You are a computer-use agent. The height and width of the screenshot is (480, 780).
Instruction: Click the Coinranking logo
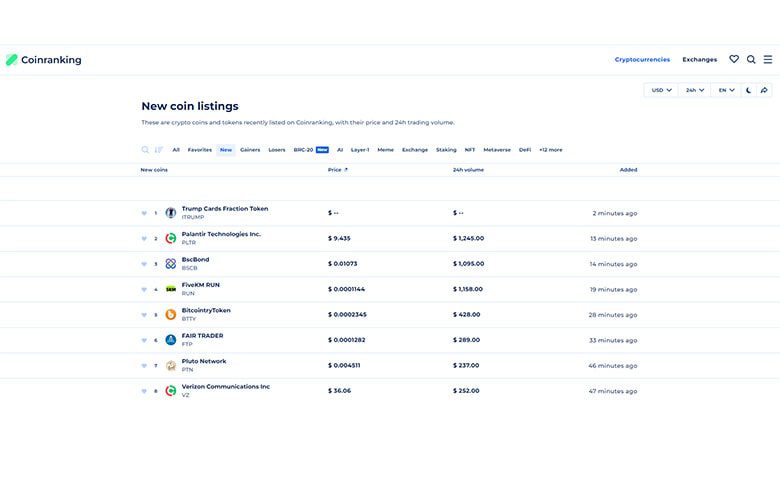tap(44, 60)
